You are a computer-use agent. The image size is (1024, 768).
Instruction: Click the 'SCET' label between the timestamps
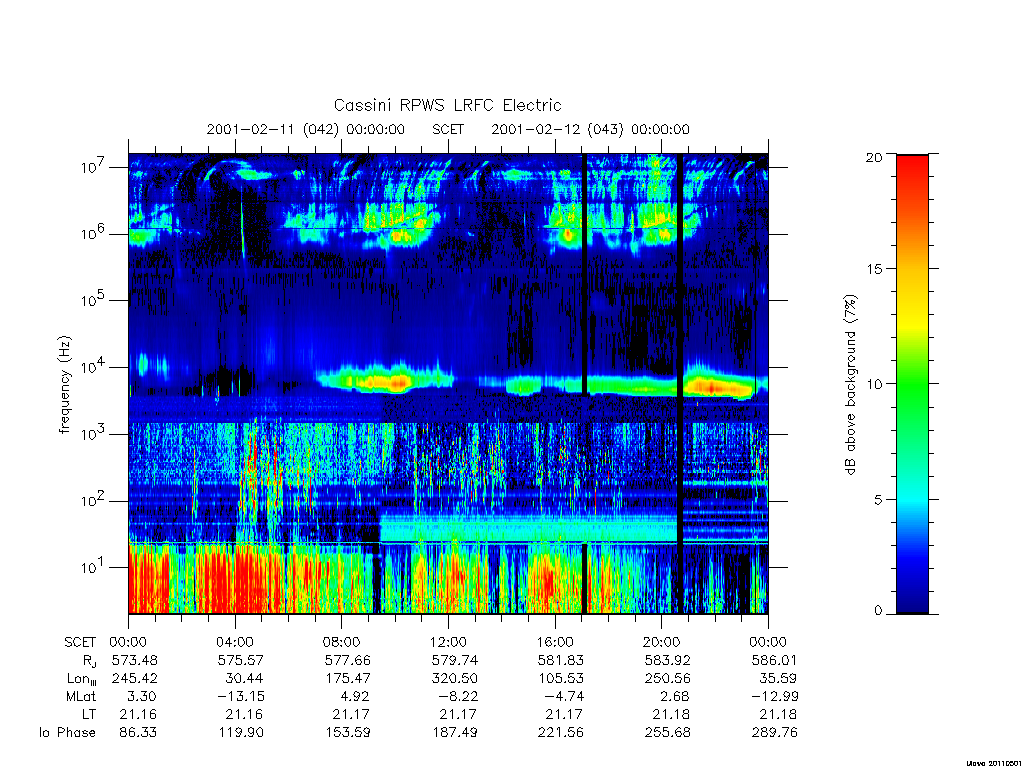(x=448, y=129)
